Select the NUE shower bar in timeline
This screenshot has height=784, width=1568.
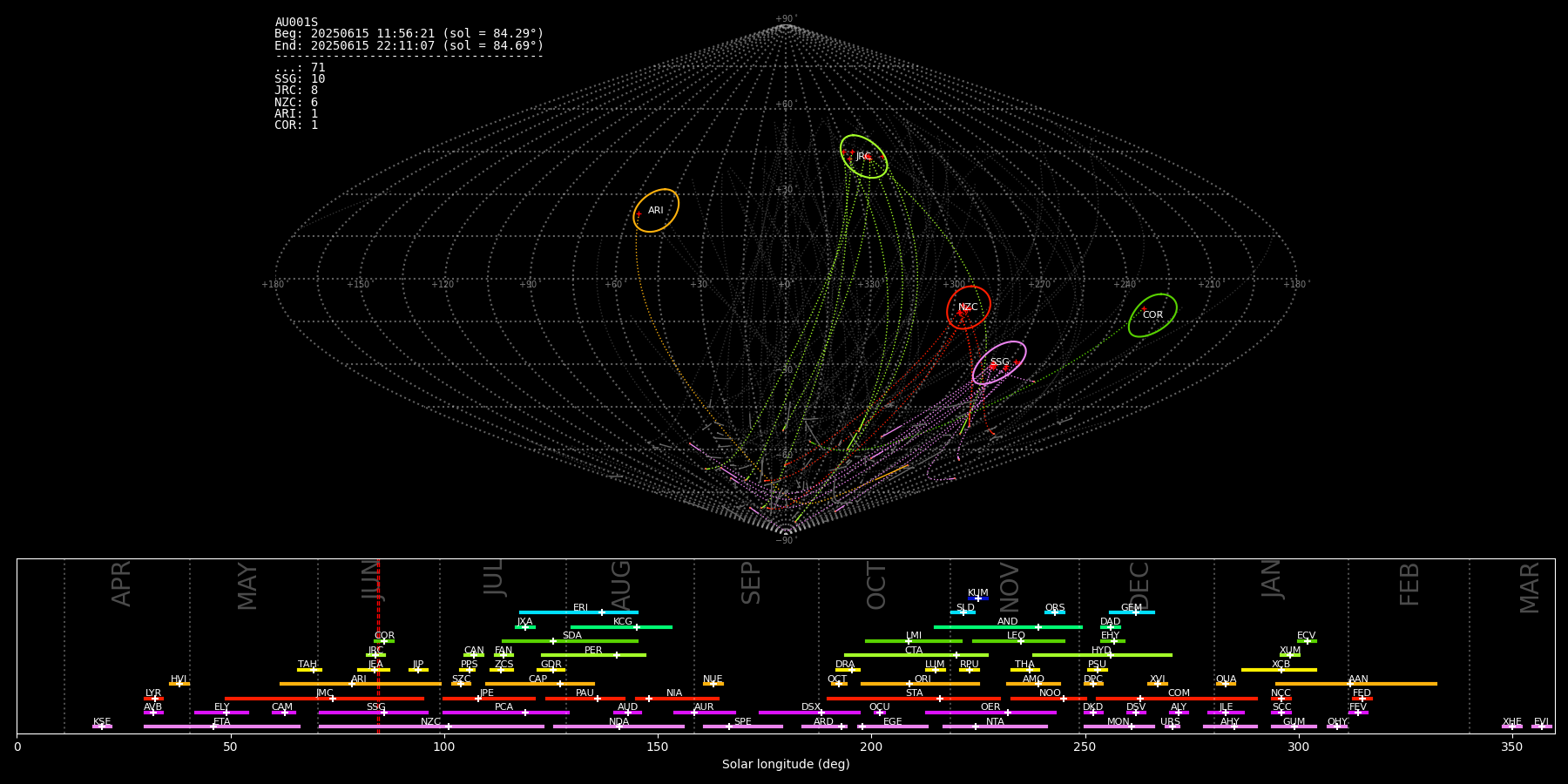(713, 684)
